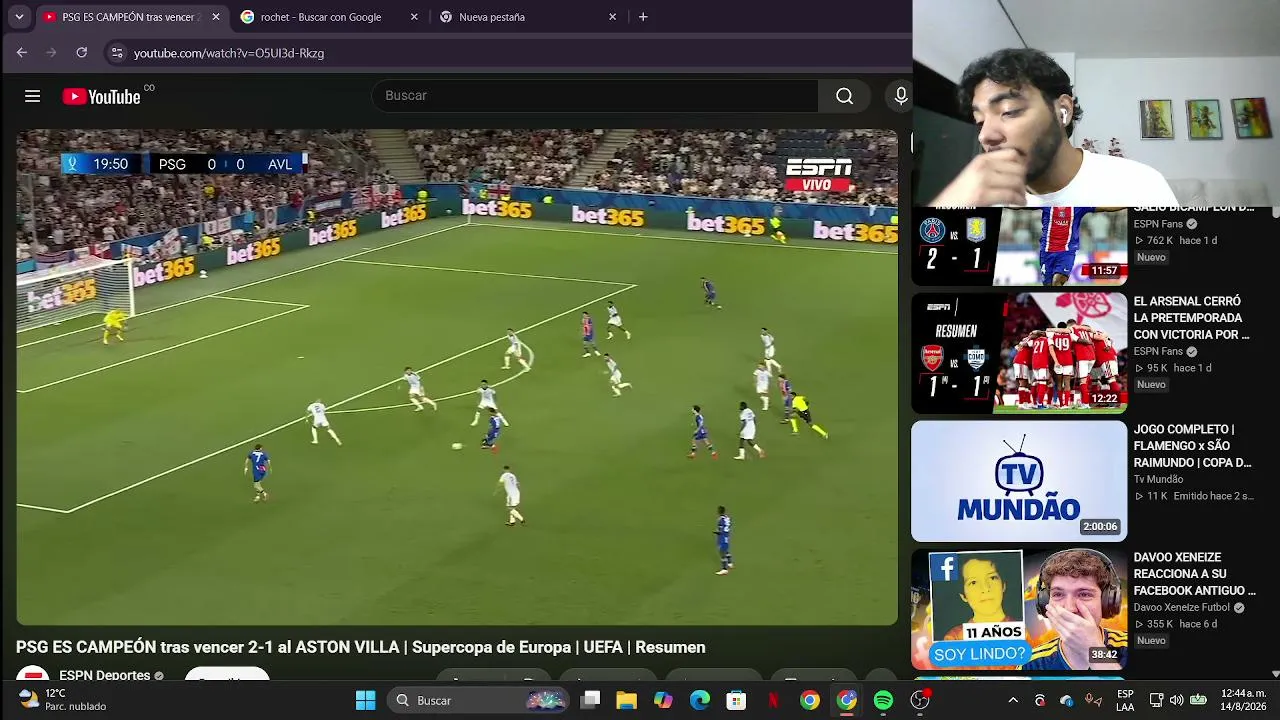1280x720 pixels.
Task: Open the PSG 2-1 highlights thumbnail
Action: click(1019, 246)
